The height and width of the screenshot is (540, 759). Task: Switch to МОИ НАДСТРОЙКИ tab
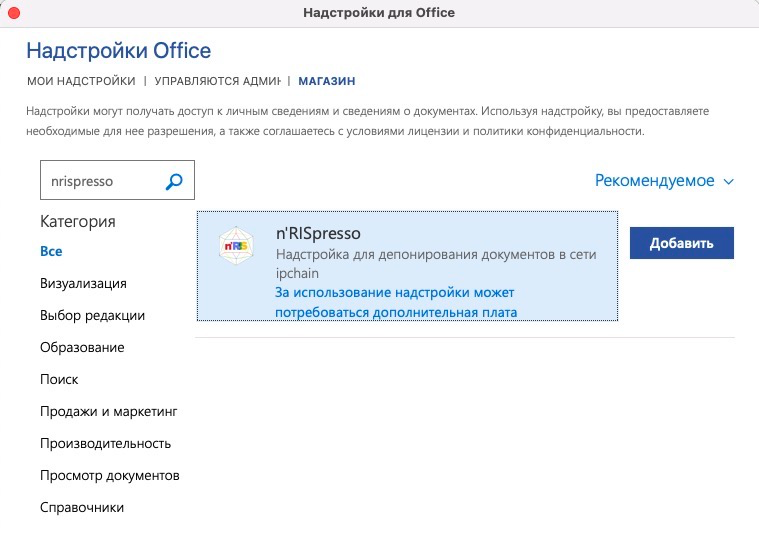[x=81, y=81]
